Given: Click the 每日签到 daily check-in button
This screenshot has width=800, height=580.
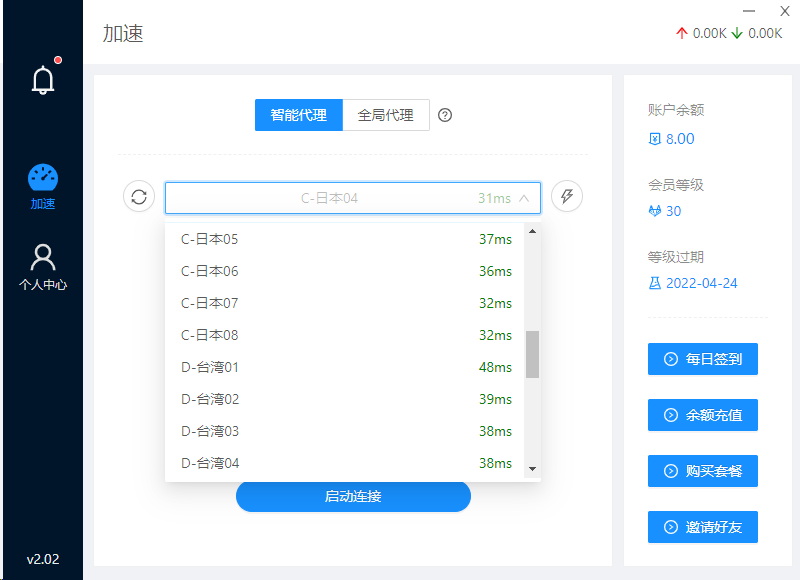Looking at the screenshot, I should pos(702,359).
